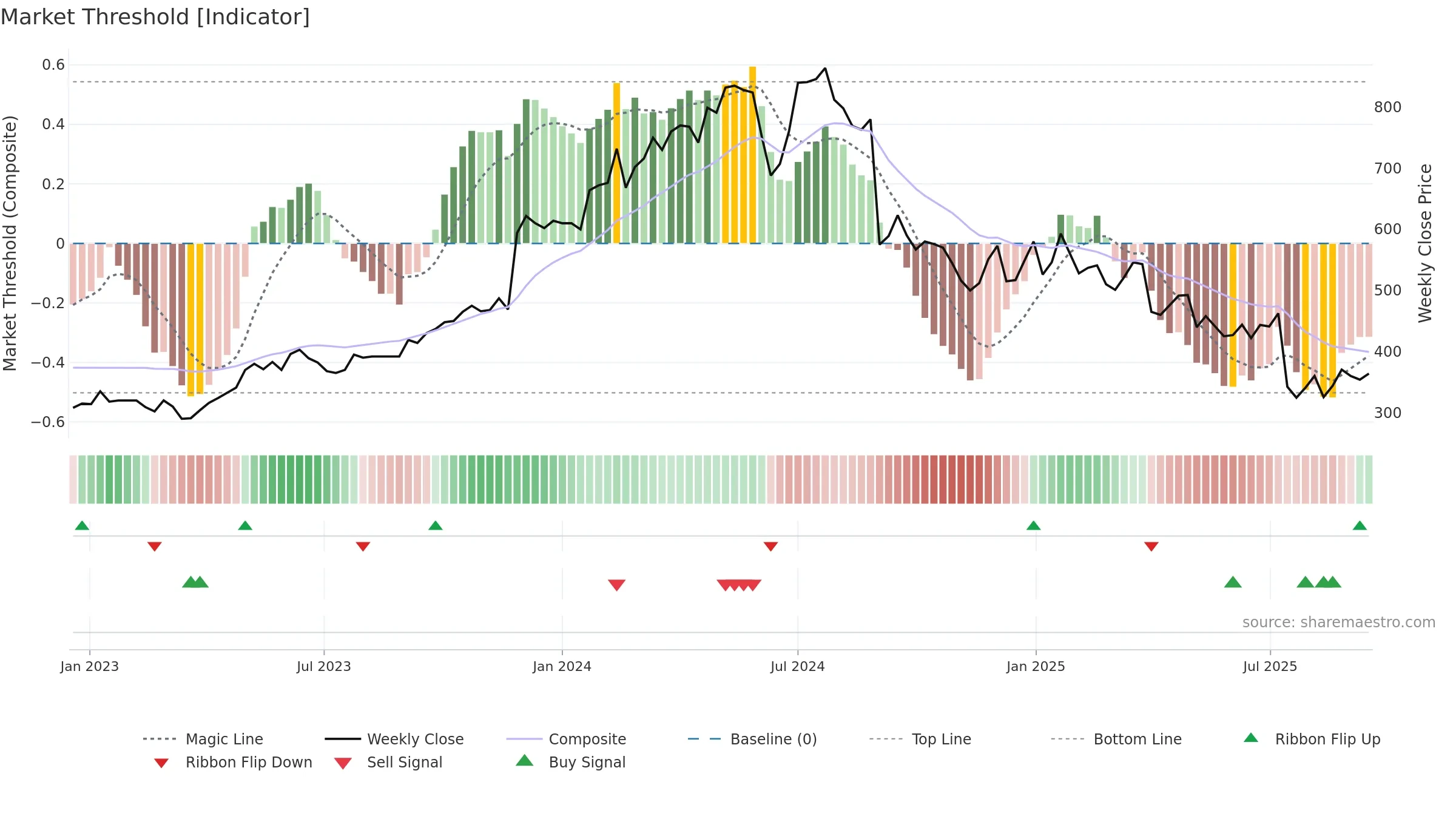Click the first Ribbon Flip Up marker in Jan 2023

[82, 525]
